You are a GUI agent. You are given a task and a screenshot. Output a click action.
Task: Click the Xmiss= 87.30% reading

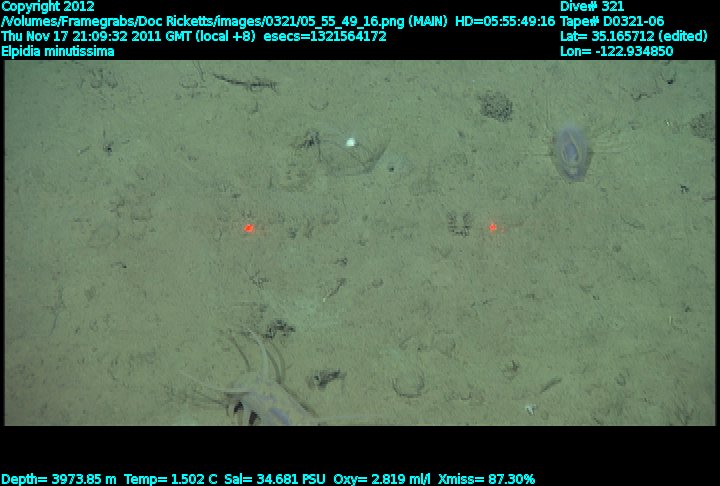pos(486,479)
